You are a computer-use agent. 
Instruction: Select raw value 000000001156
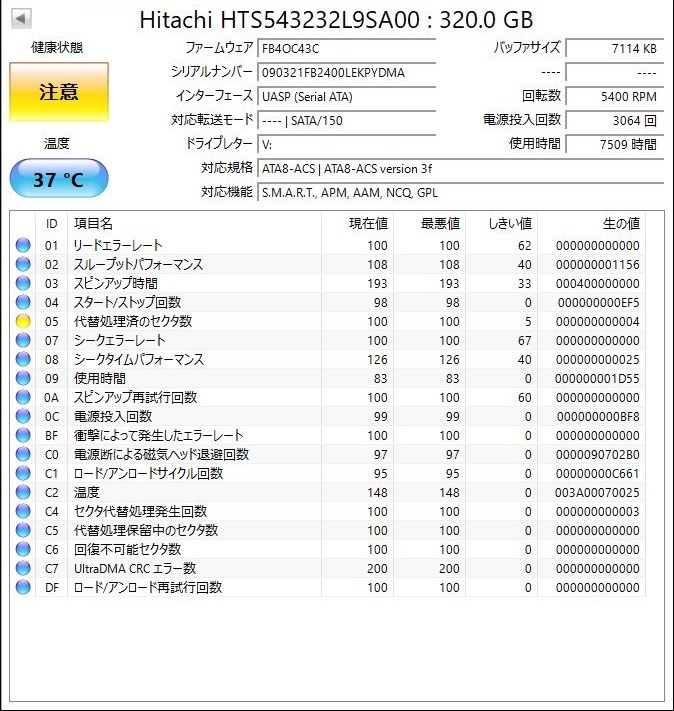(x=597, y=264)
